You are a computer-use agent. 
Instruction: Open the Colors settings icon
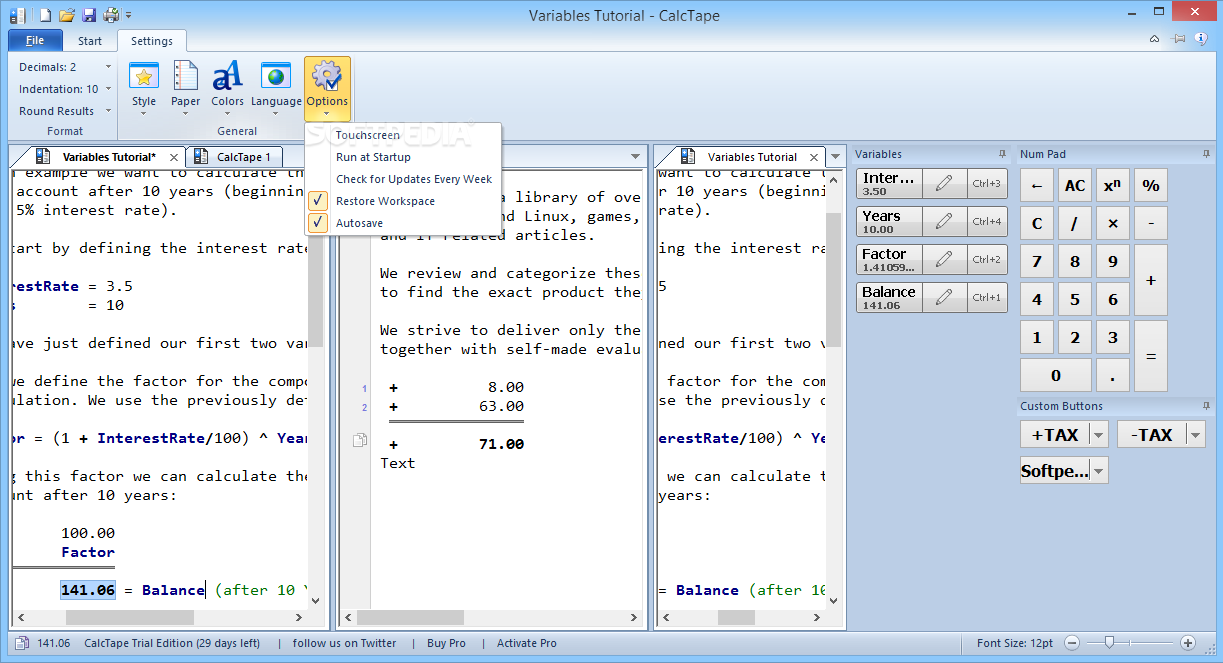(x=227, y=76)
